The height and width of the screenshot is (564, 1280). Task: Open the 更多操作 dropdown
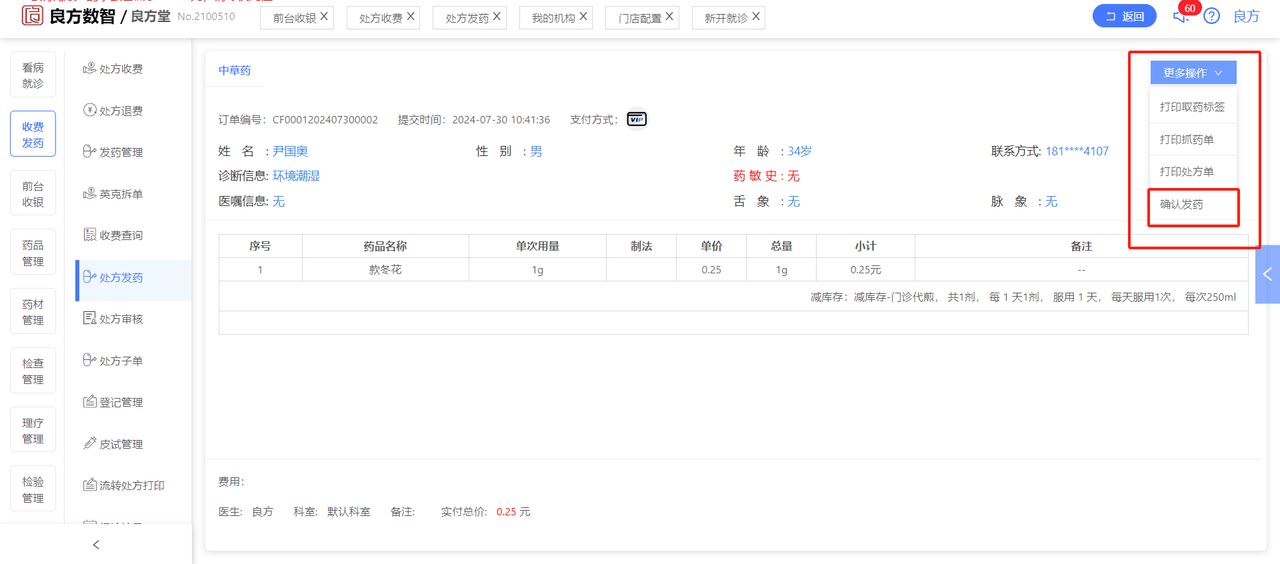[x=1193, y=73]
